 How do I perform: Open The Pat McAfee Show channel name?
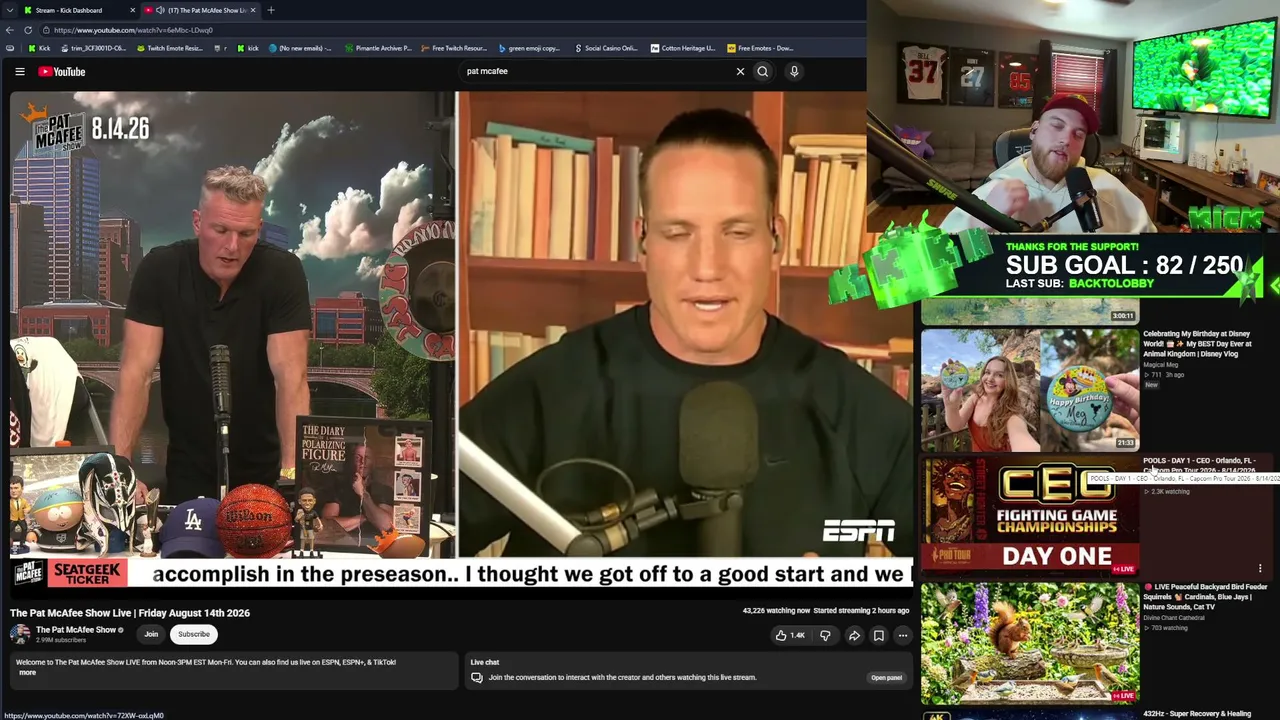pyautogui.click(x=76, y=630)
